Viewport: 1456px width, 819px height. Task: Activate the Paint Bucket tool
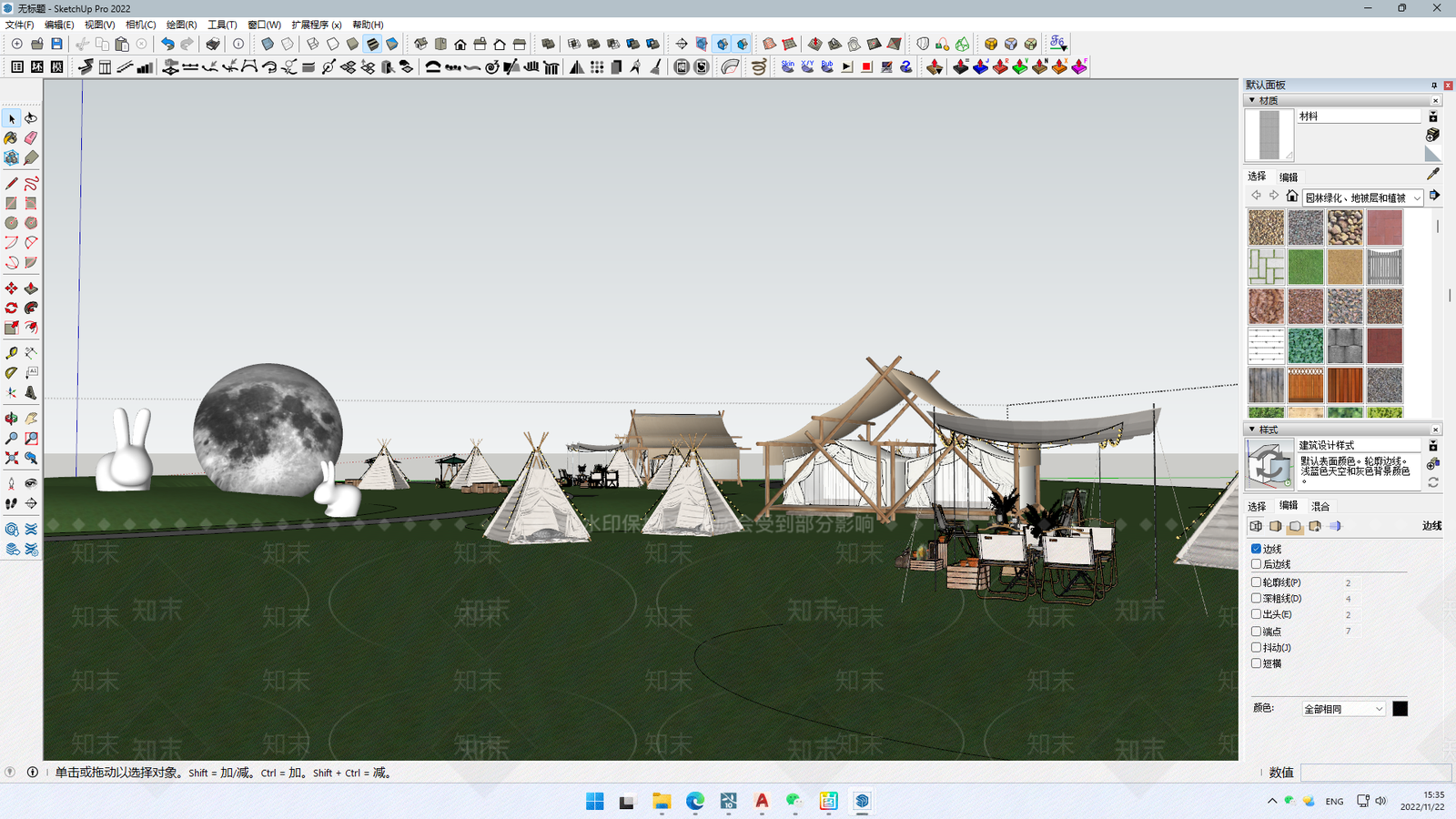coord(12,138)
